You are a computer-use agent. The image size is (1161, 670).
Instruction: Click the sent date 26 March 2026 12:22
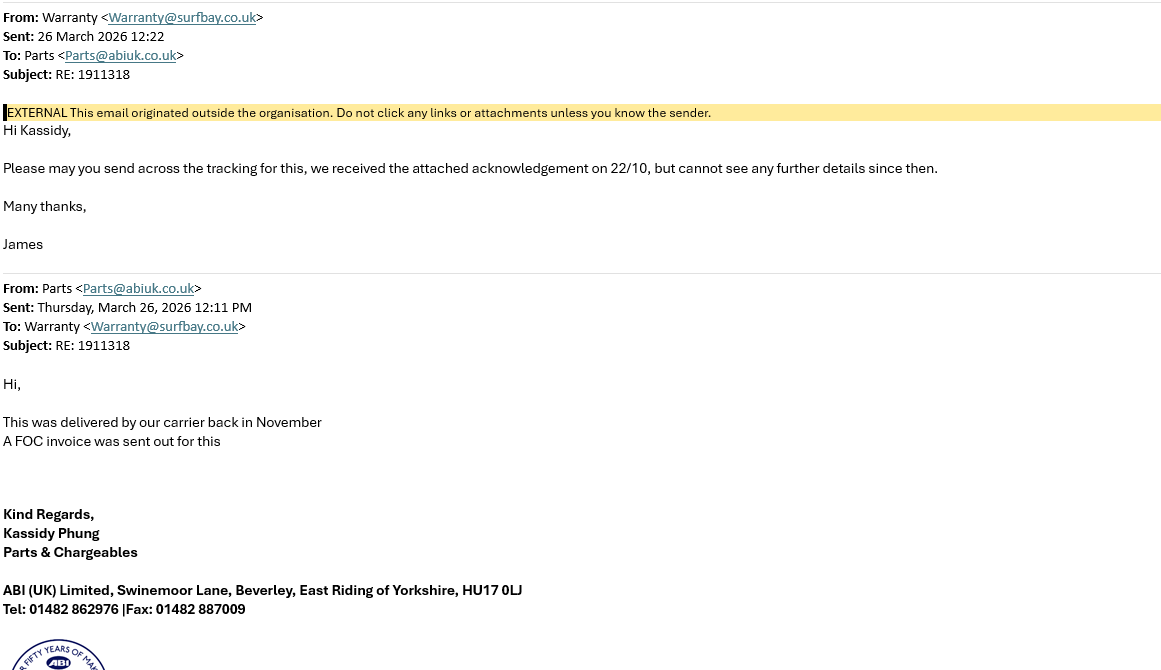(x=100, y=37)
